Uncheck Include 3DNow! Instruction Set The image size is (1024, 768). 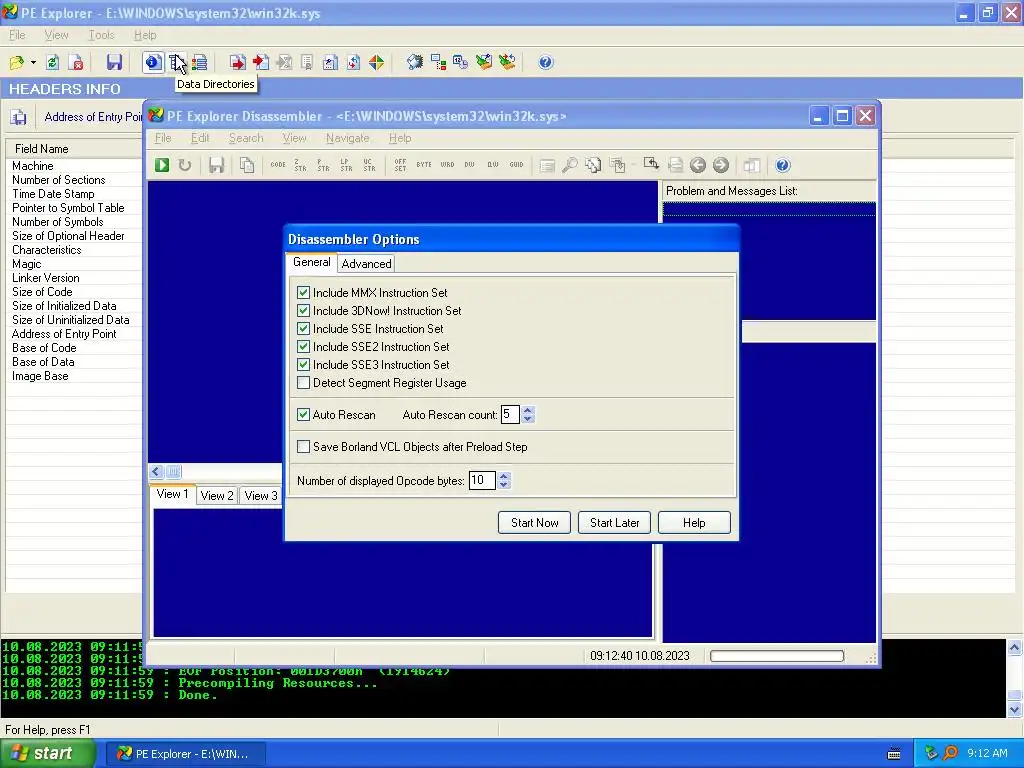tap(303, 311)
